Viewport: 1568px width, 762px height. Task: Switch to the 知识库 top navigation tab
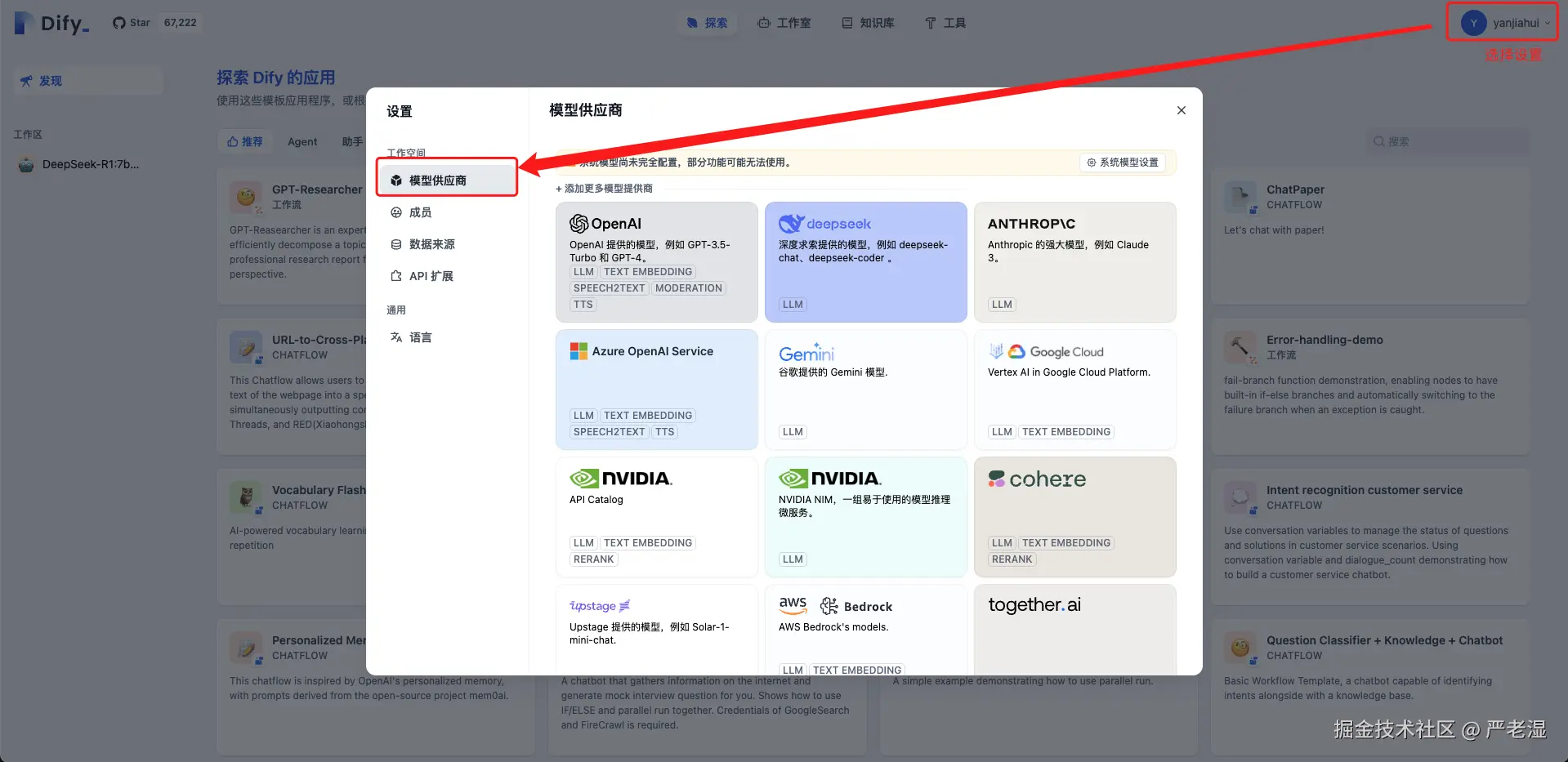pos(868,23)
